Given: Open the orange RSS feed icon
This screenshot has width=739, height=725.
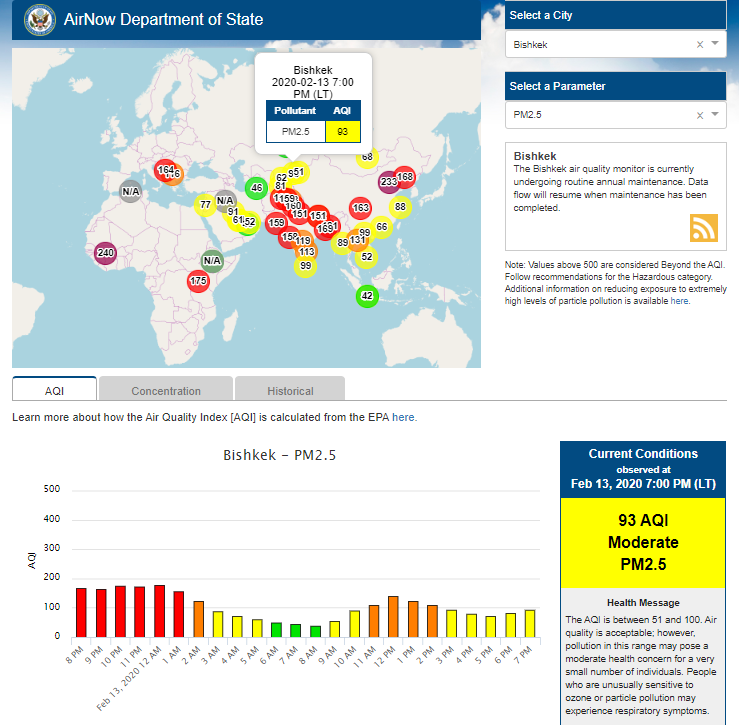Looking at the screenshot, I should [x=704, y=228].
